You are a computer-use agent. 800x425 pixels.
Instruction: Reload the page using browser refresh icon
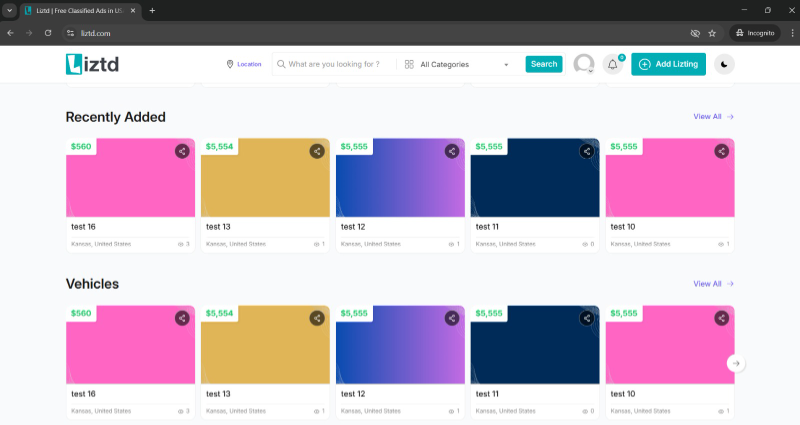tap(47, 33)
